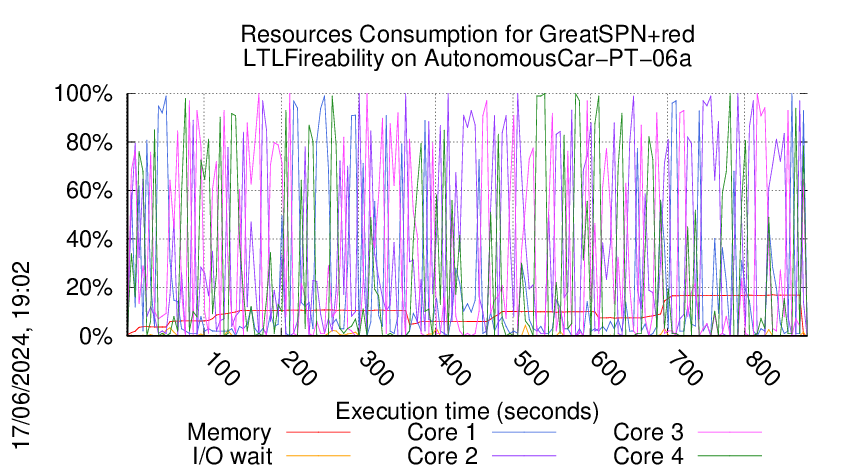
Task: Click the 'I/O wait' legend label
Action: click(x=233, y=456)
